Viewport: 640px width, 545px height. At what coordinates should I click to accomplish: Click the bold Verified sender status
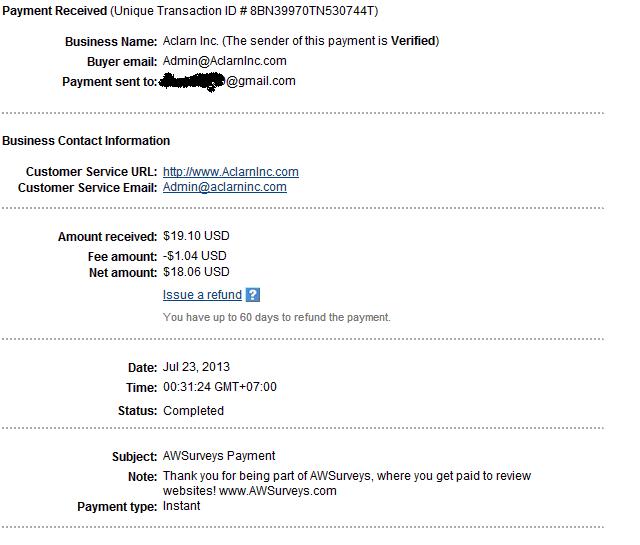tap(412, 41)
